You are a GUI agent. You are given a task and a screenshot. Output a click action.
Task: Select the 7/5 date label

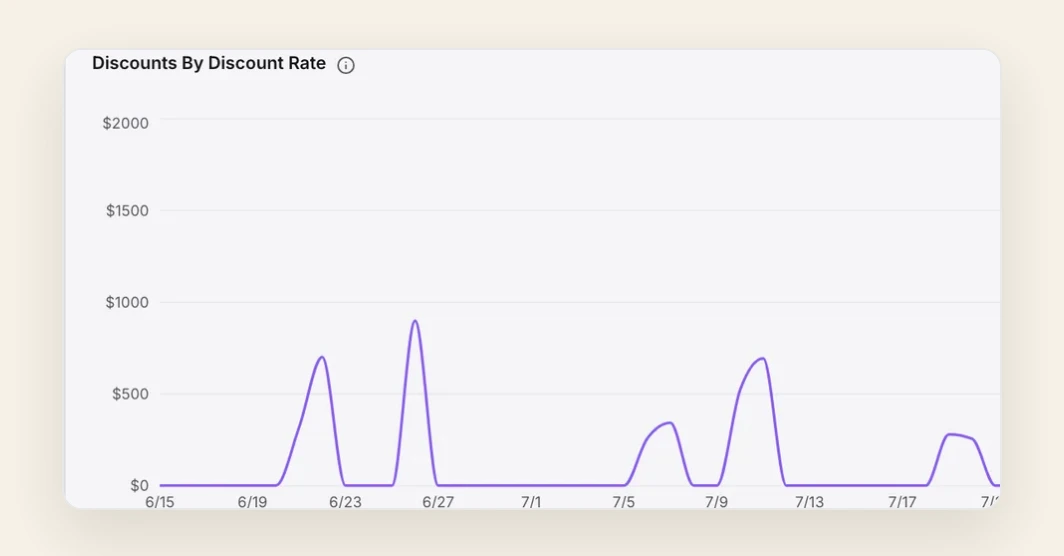pos(624,502)
